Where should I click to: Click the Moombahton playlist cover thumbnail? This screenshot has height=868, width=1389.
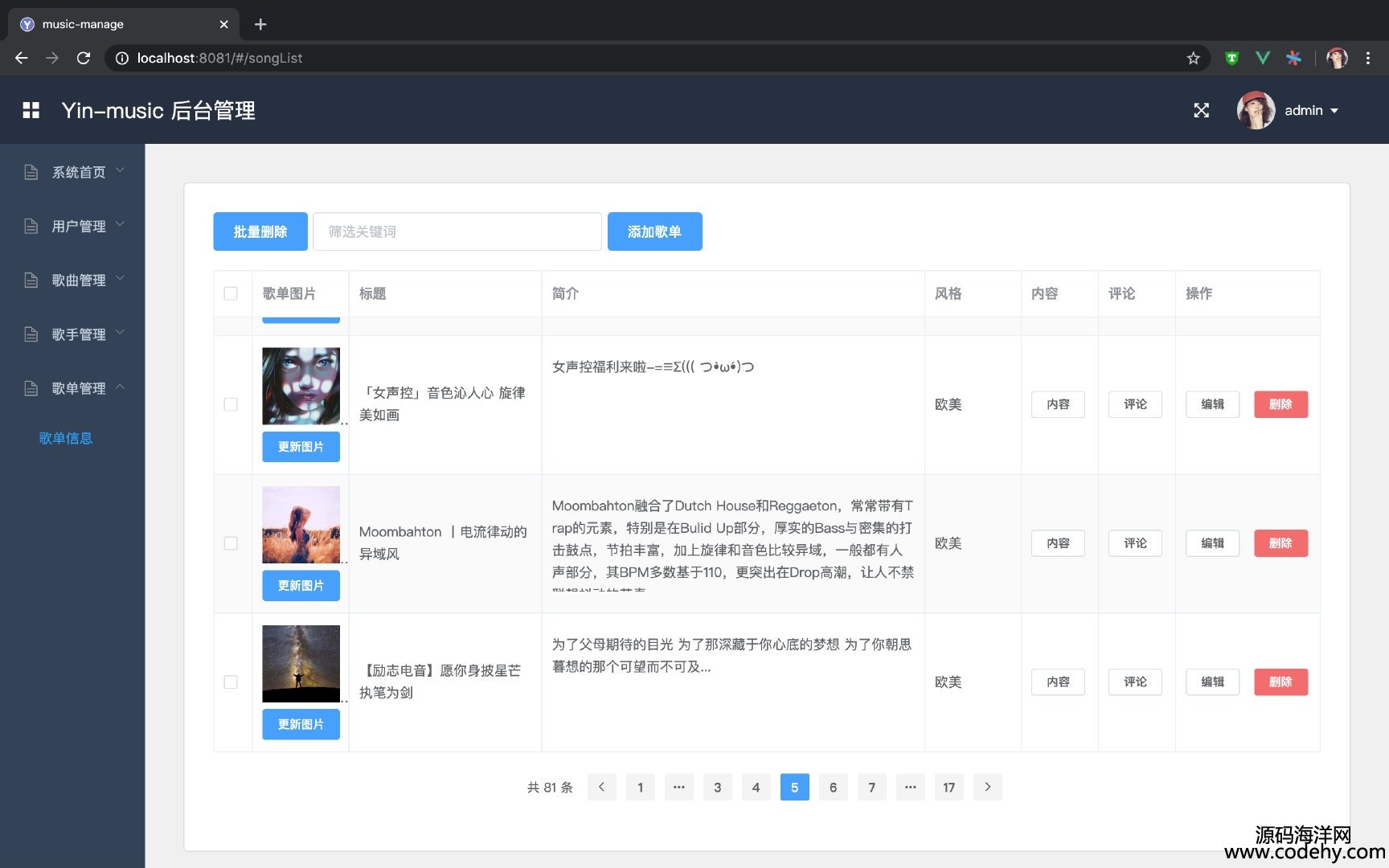click(301, 525)
